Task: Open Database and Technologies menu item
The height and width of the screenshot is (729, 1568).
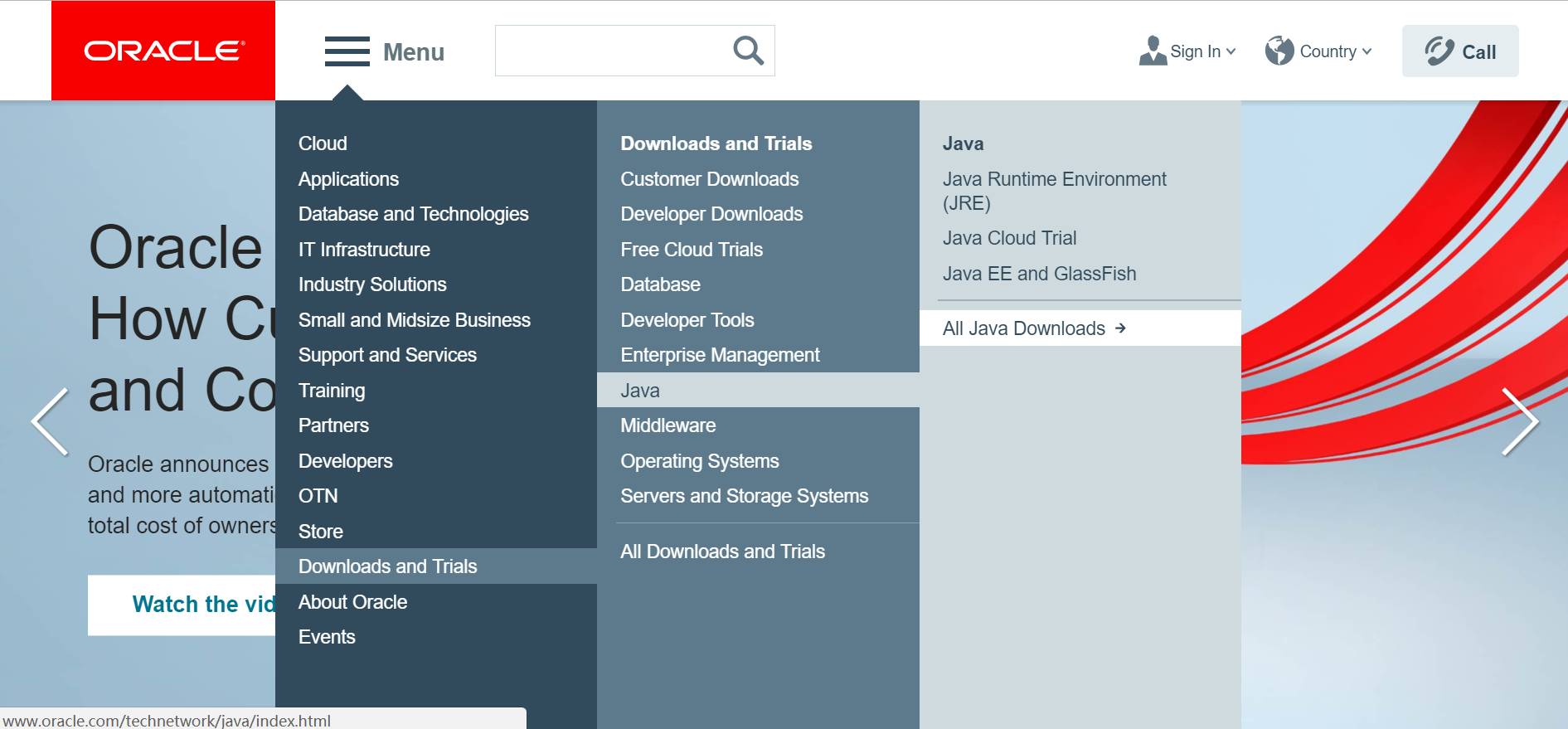Action: coord(413,214)
